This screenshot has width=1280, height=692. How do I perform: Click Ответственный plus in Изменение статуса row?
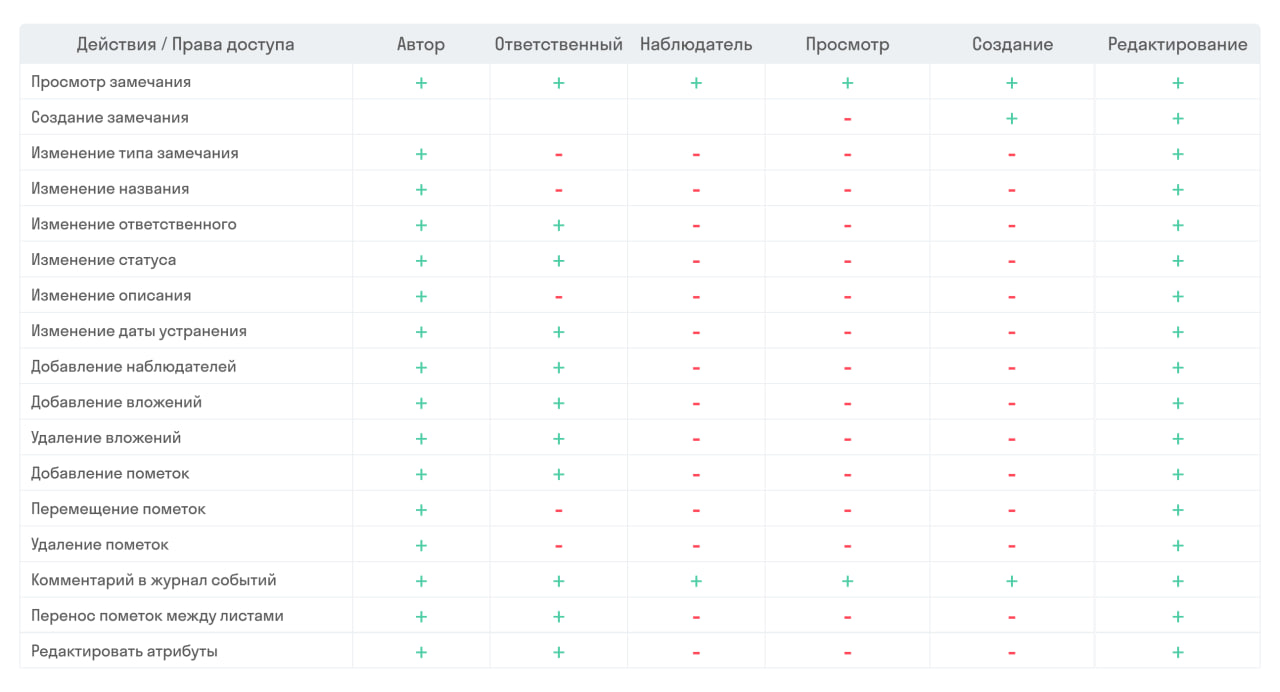coord(558,261)
